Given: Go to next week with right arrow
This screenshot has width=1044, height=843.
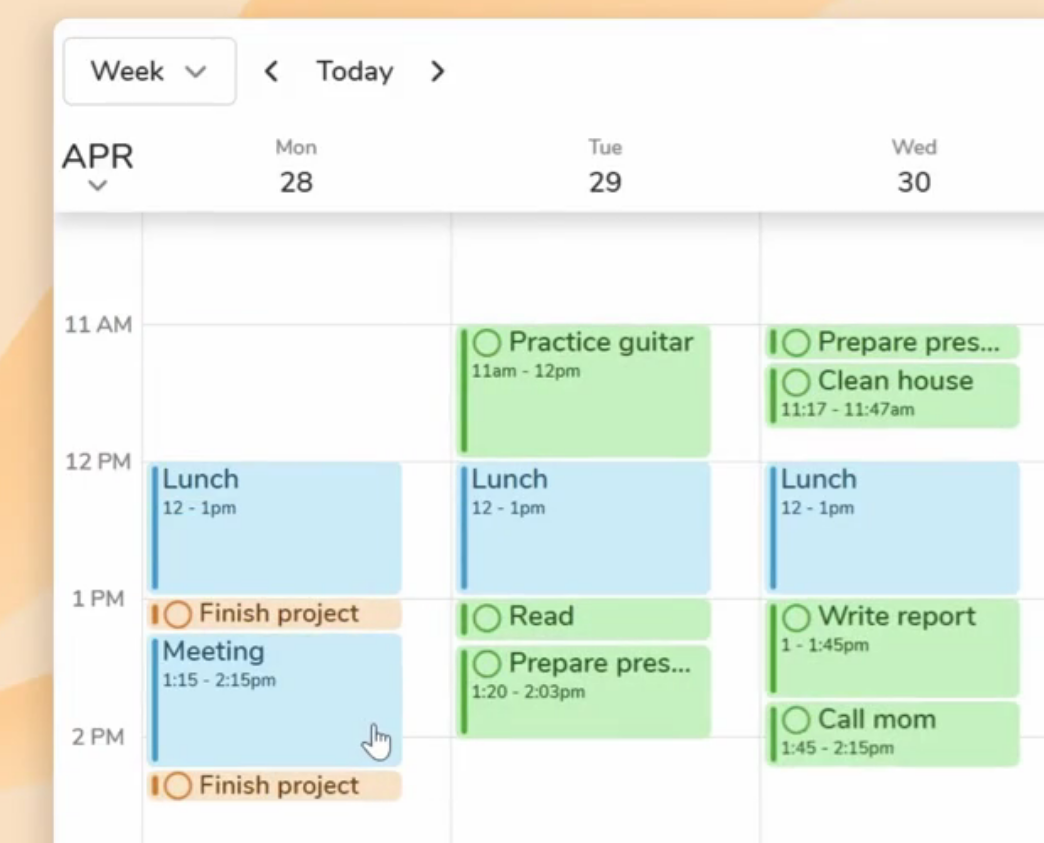Looking at the screenshot, I should coord(437,71).
